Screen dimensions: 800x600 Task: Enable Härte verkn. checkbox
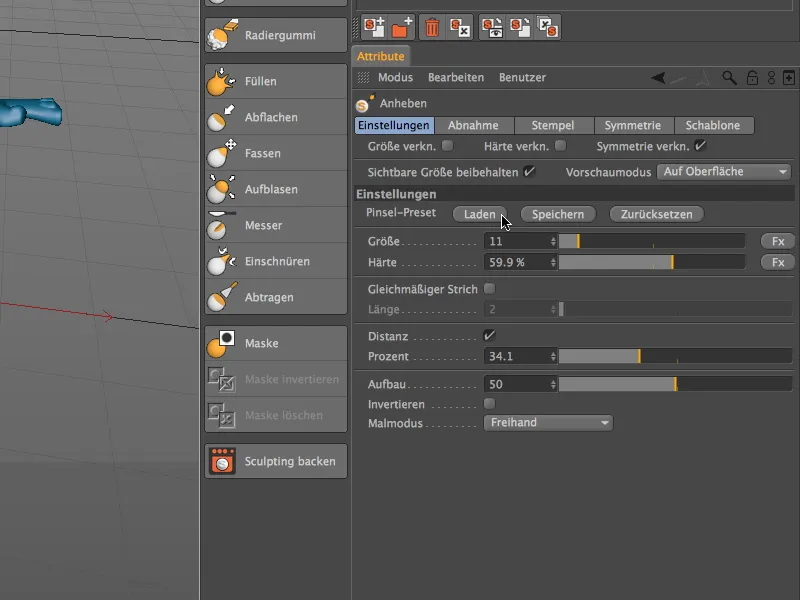coord(560,146)
